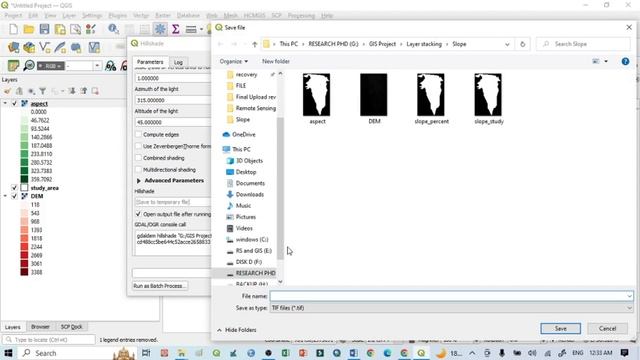
Task: Click the SCP zoom to image icon
Action: pos(29,65)
